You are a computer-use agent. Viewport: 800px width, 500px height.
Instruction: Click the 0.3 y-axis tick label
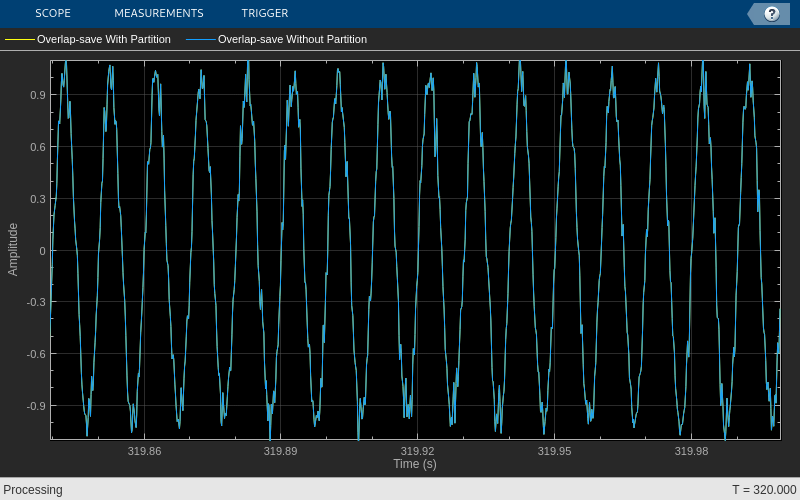pos(38,199)
